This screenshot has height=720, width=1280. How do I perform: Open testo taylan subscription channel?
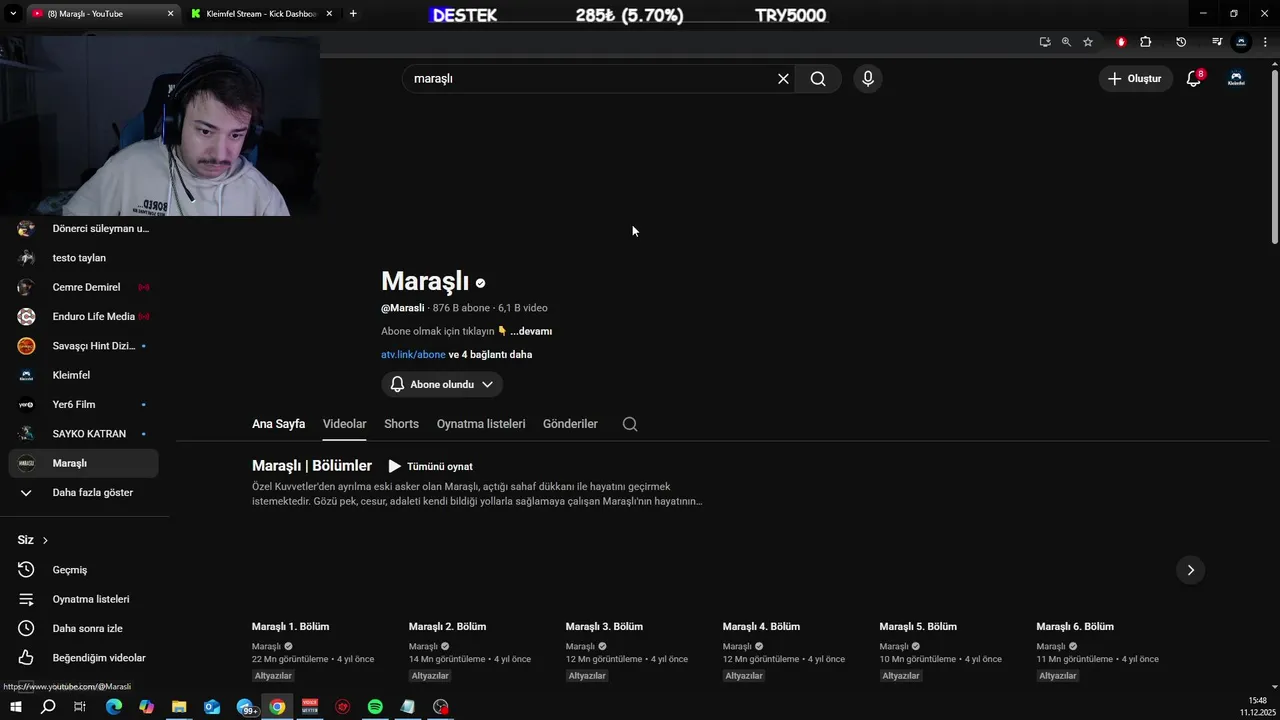(x=84, y=258)
